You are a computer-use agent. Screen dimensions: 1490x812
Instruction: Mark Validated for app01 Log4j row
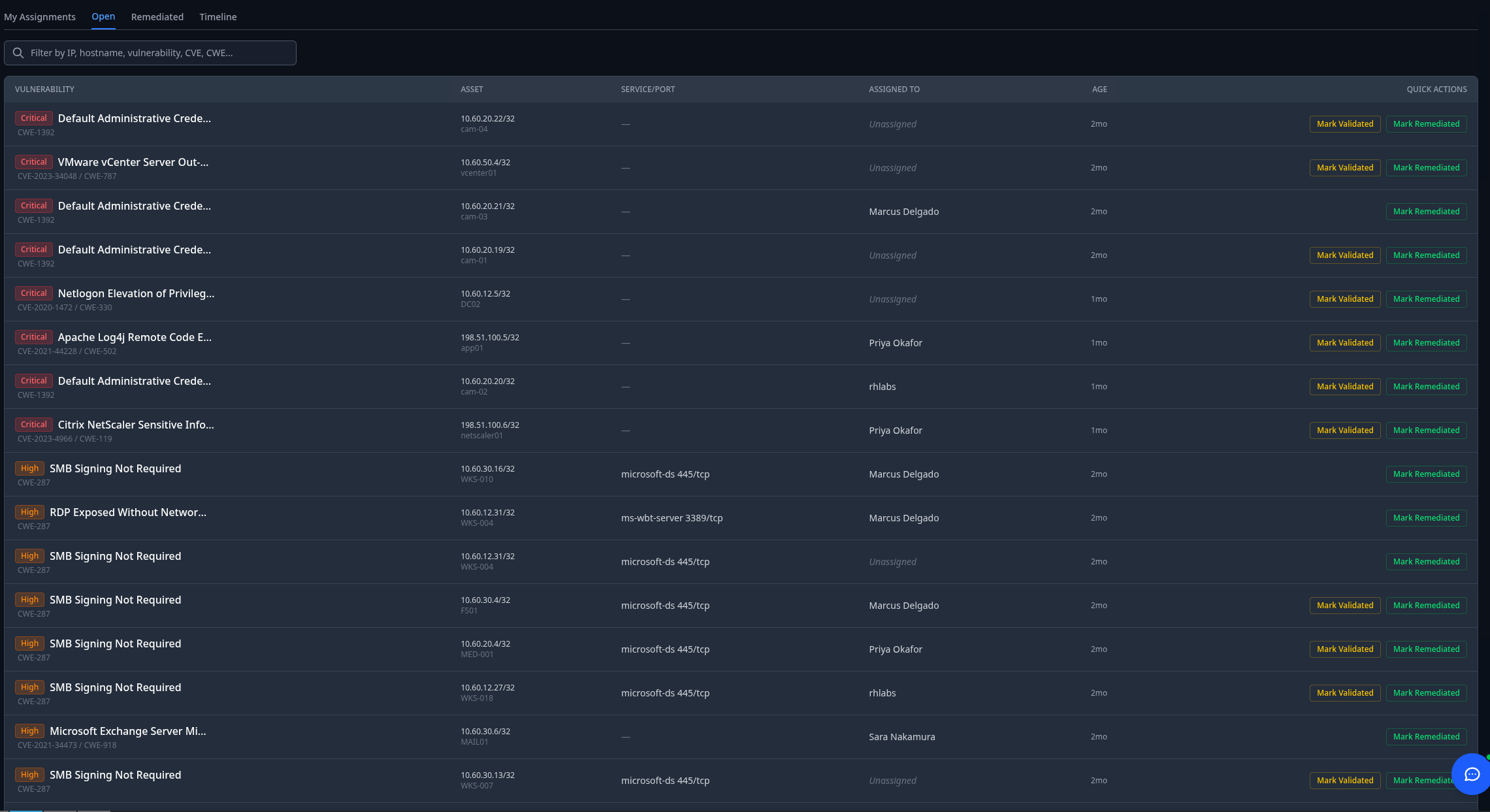point(1345,343)
